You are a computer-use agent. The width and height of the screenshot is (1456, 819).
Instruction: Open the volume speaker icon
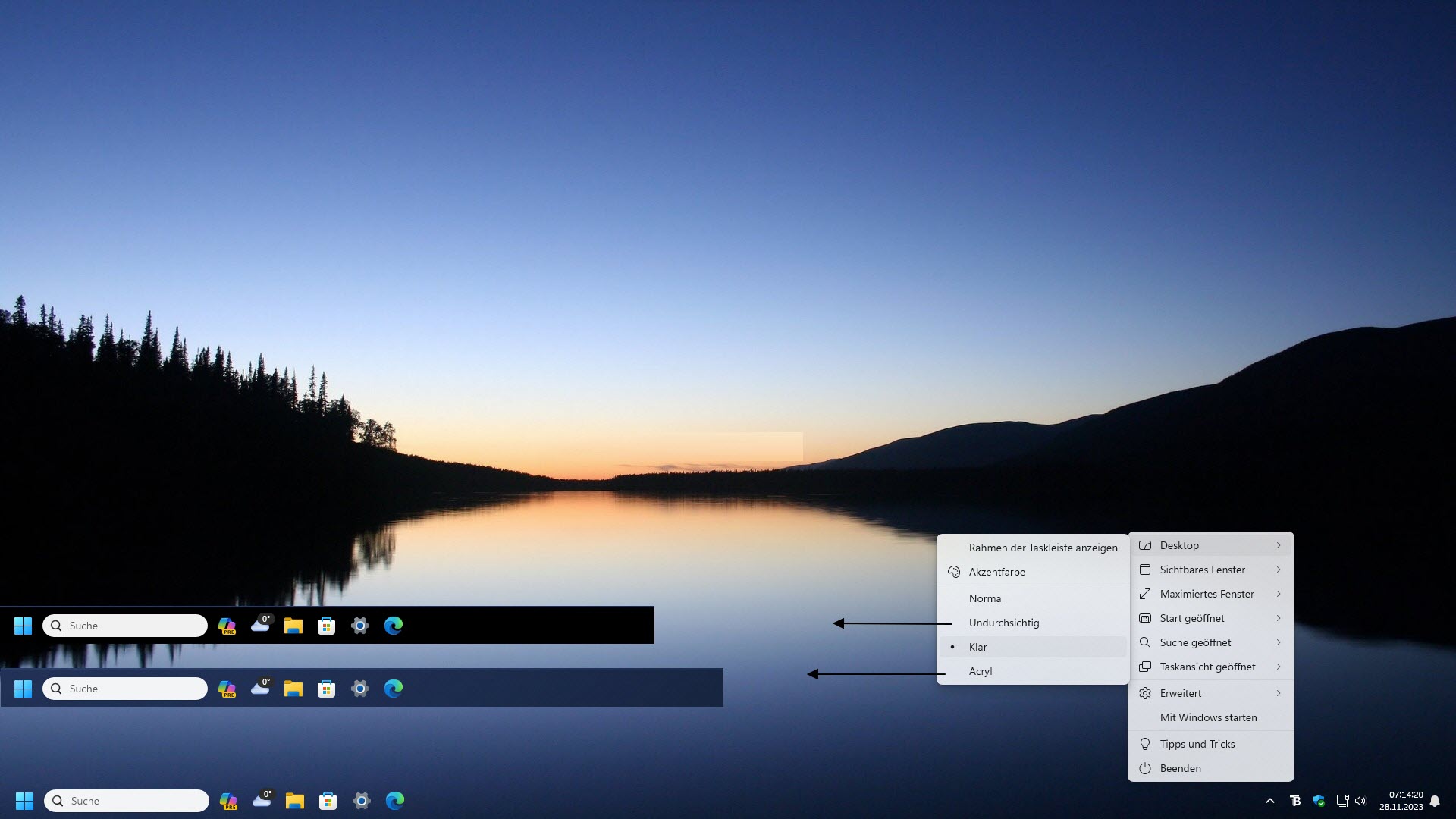1360,801
